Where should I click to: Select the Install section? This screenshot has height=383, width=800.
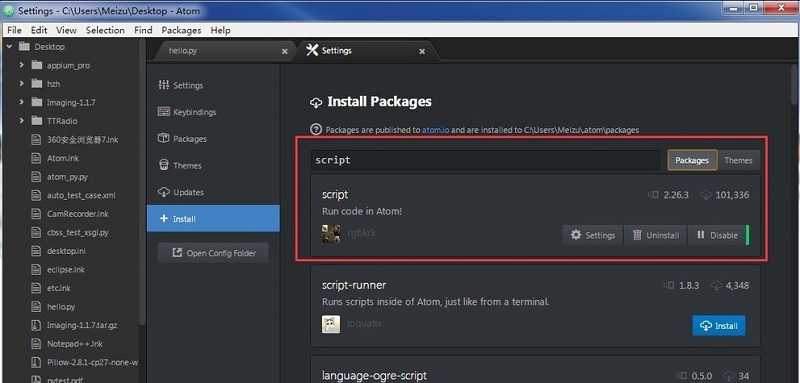pyautogui.click(x=213, y=219)
